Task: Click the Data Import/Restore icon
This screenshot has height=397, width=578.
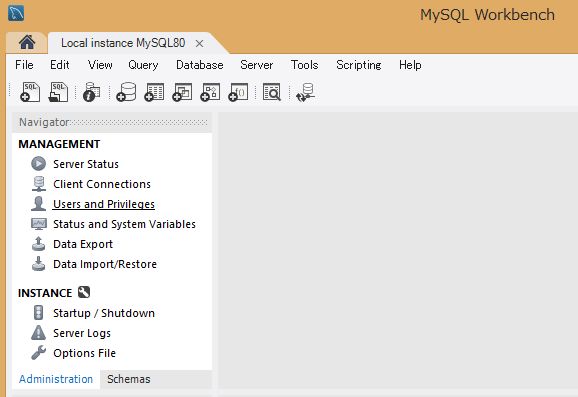Action: click(x=38, y=264)
